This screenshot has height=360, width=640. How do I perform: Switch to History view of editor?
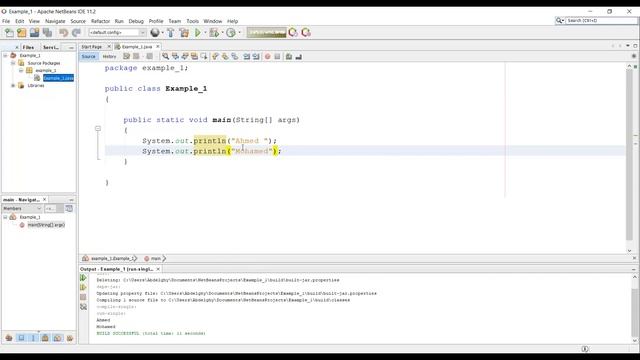[109, 56]
